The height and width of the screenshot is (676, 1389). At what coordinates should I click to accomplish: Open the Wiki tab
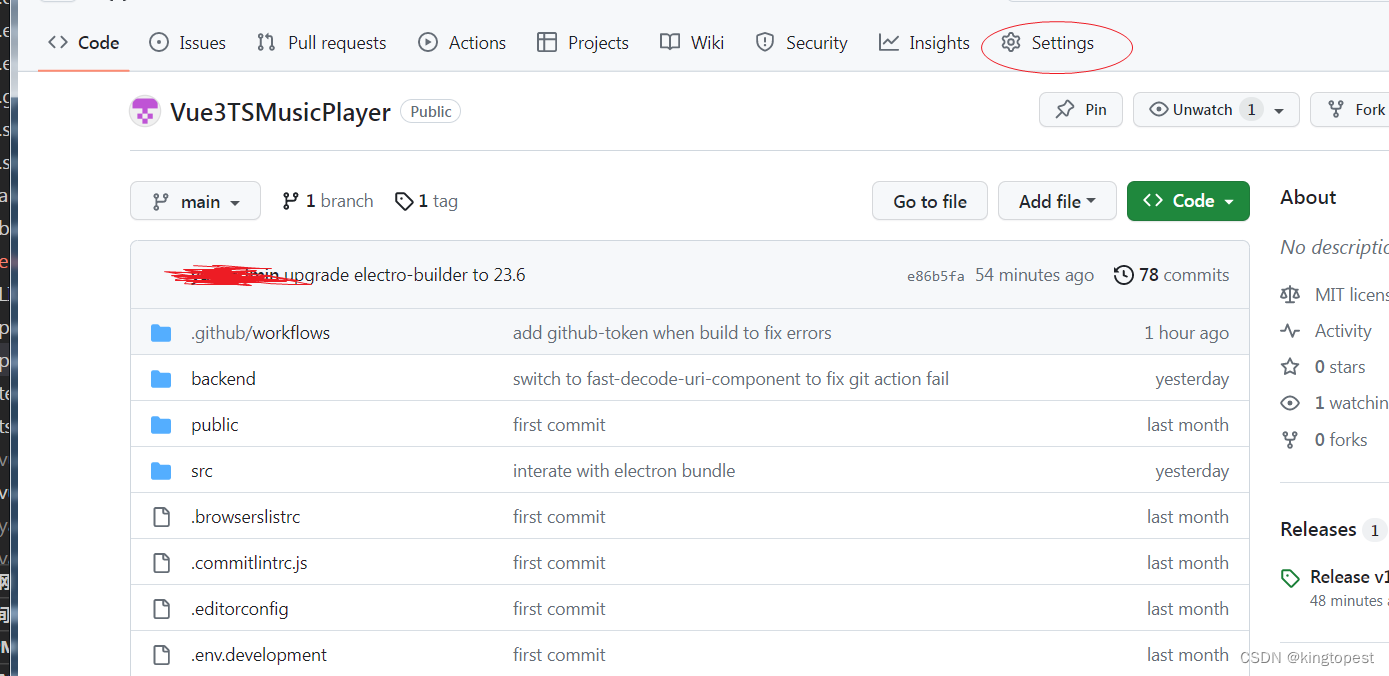point(692,43)
